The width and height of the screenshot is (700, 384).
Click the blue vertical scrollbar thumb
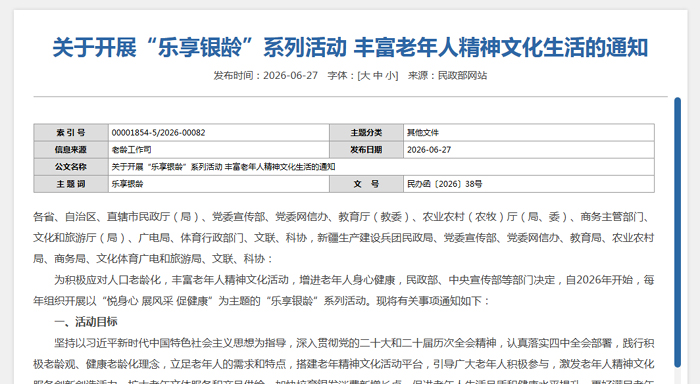(x=677, y=232)
